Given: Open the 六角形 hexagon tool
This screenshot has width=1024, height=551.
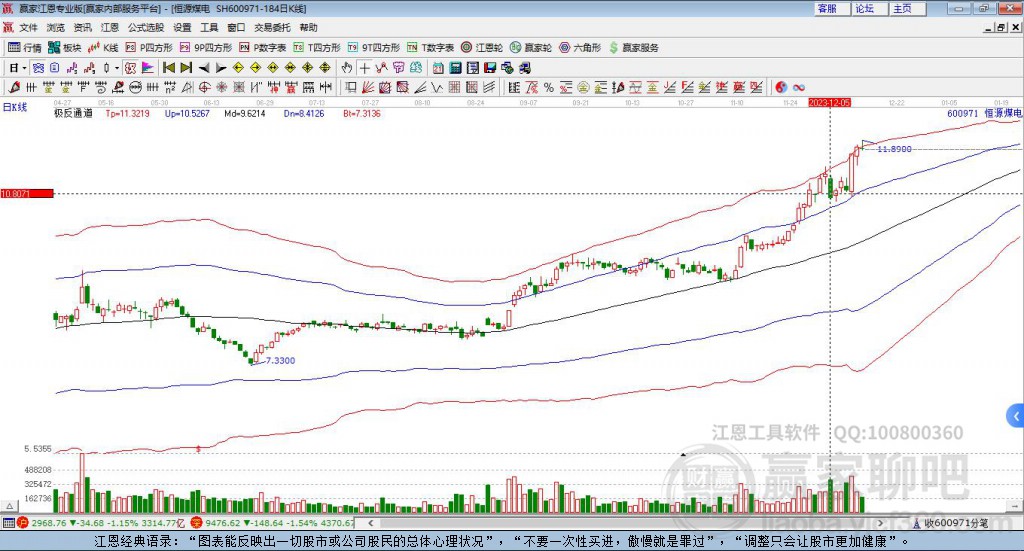Looking at the screenshot, I should point(580,48).
